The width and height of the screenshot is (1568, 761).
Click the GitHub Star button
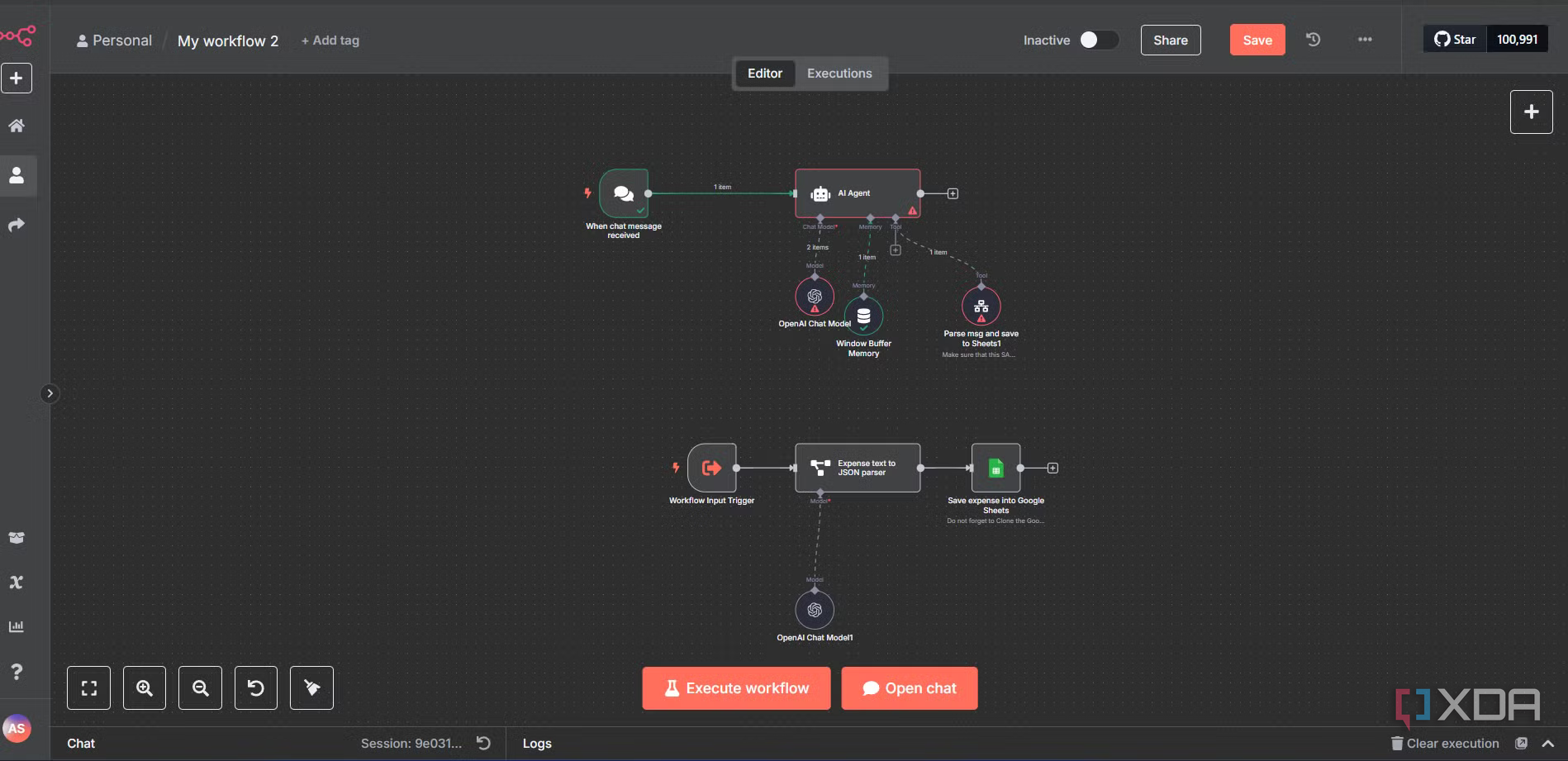1455,40
